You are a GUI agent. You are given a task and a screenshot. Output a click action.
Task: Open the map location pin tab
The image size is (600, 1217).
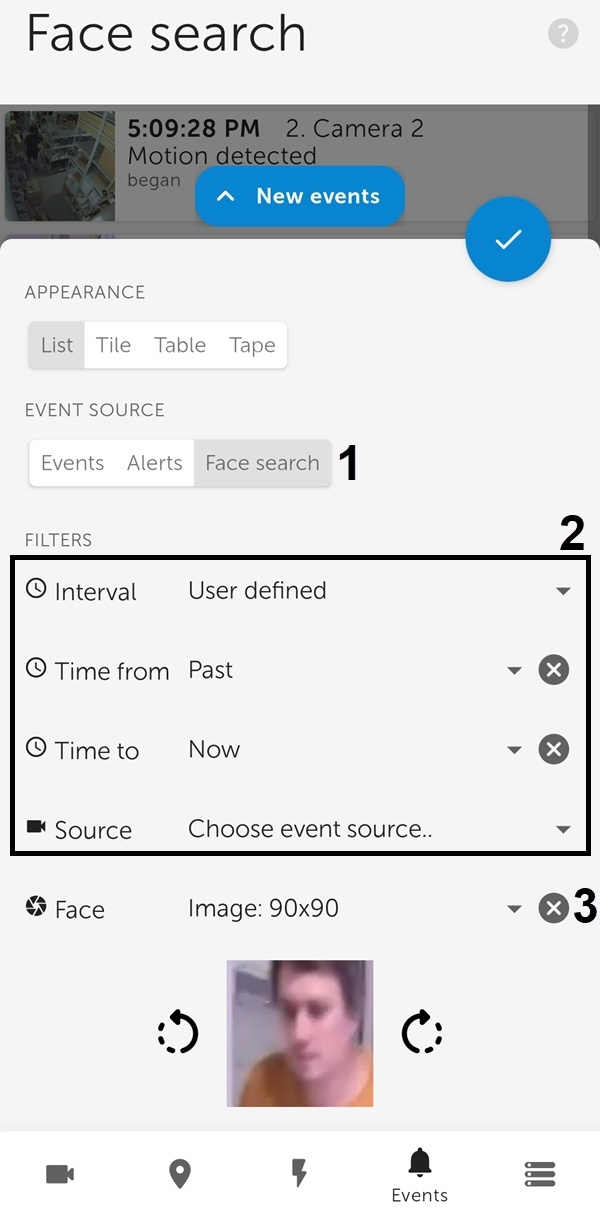180,1174
